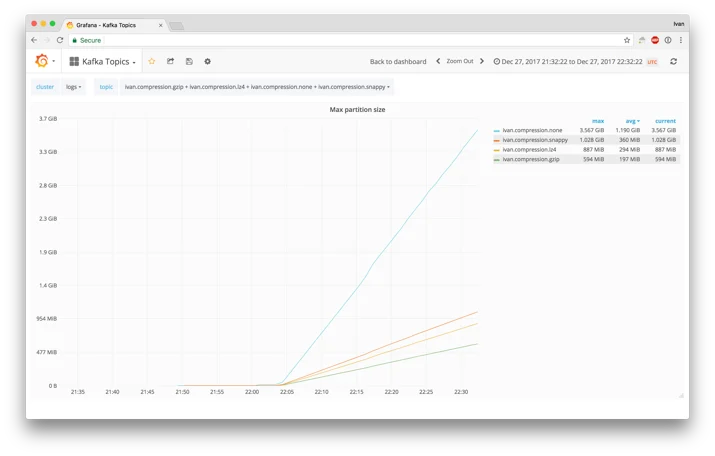Click the browser address bar
Screen dimensions: 715x456
[351, 40]
